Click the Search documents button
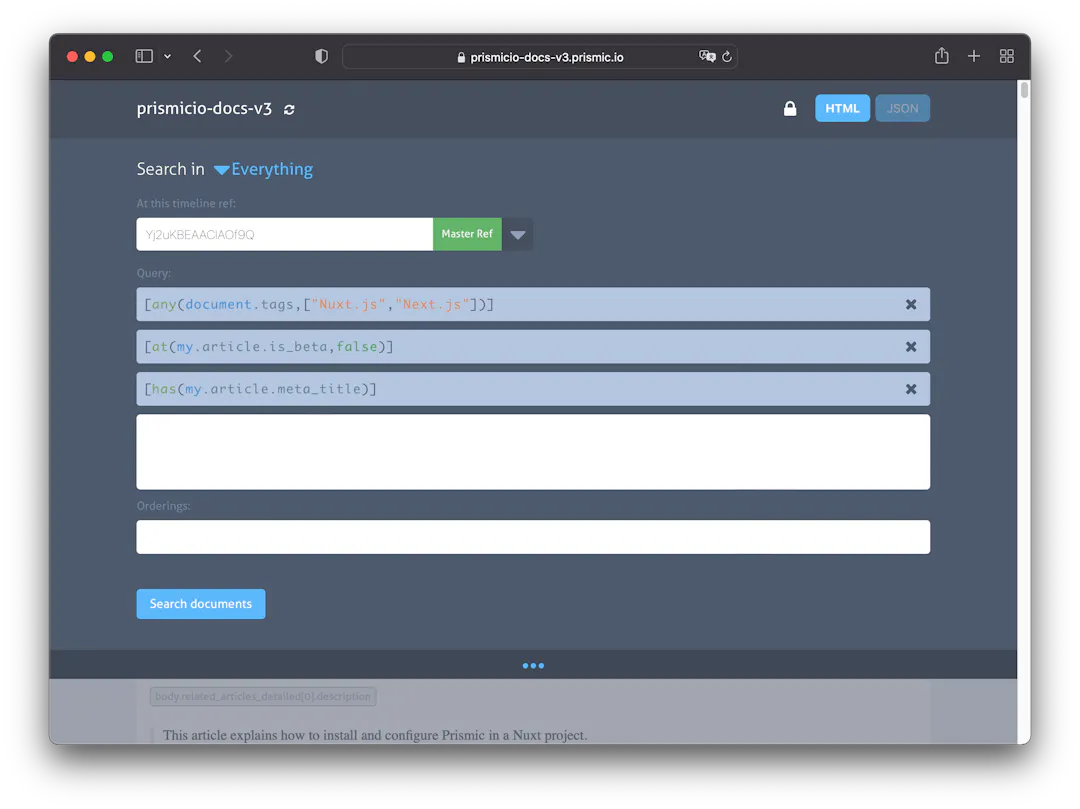 point(200,603)
